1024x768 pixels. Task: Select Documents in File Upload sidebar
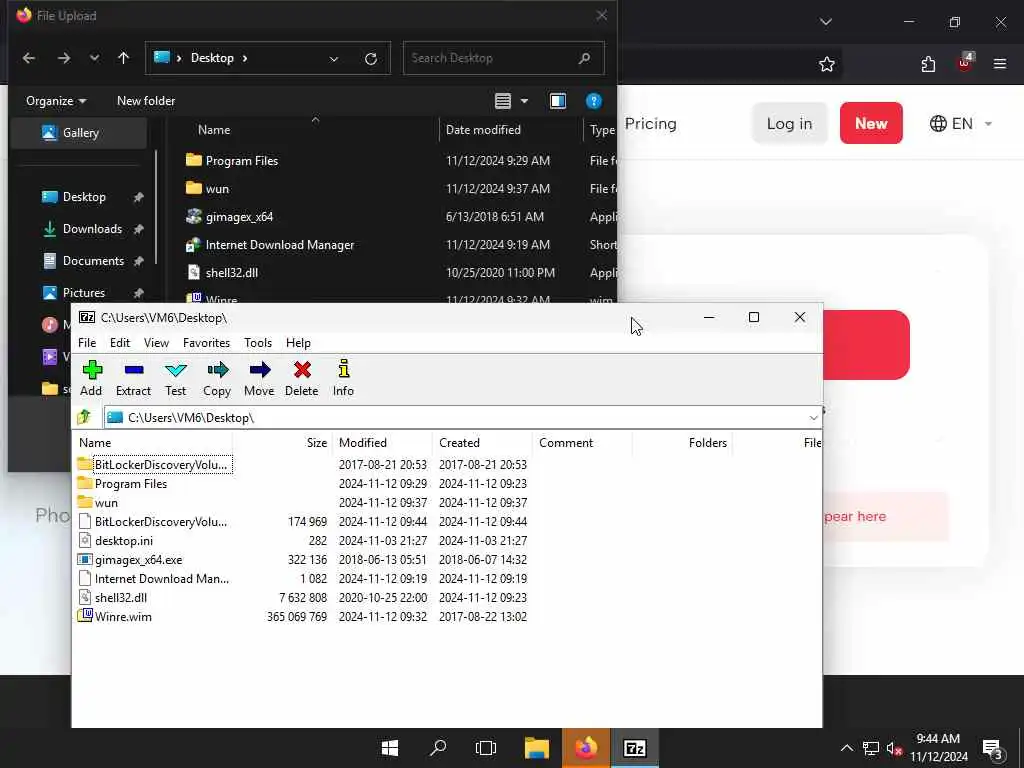click(93, 261)
